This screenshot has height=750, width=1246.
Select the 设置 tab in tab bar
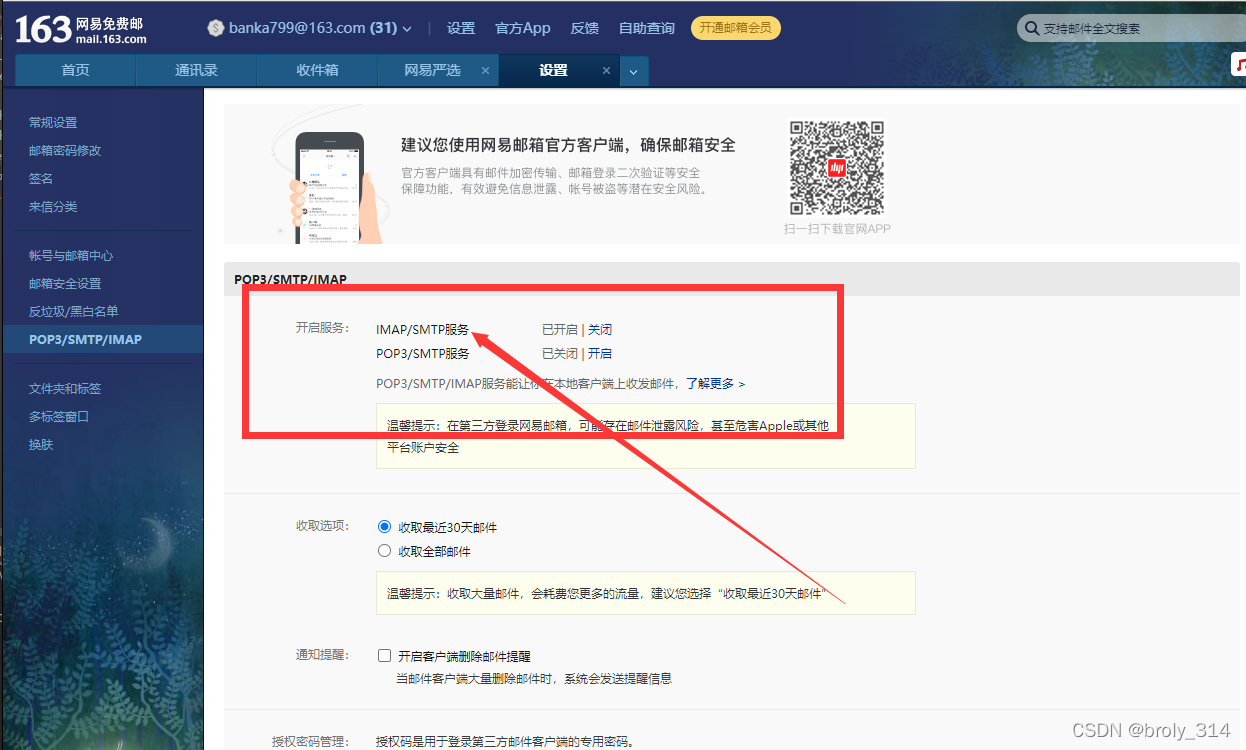[x=553, y=70]
